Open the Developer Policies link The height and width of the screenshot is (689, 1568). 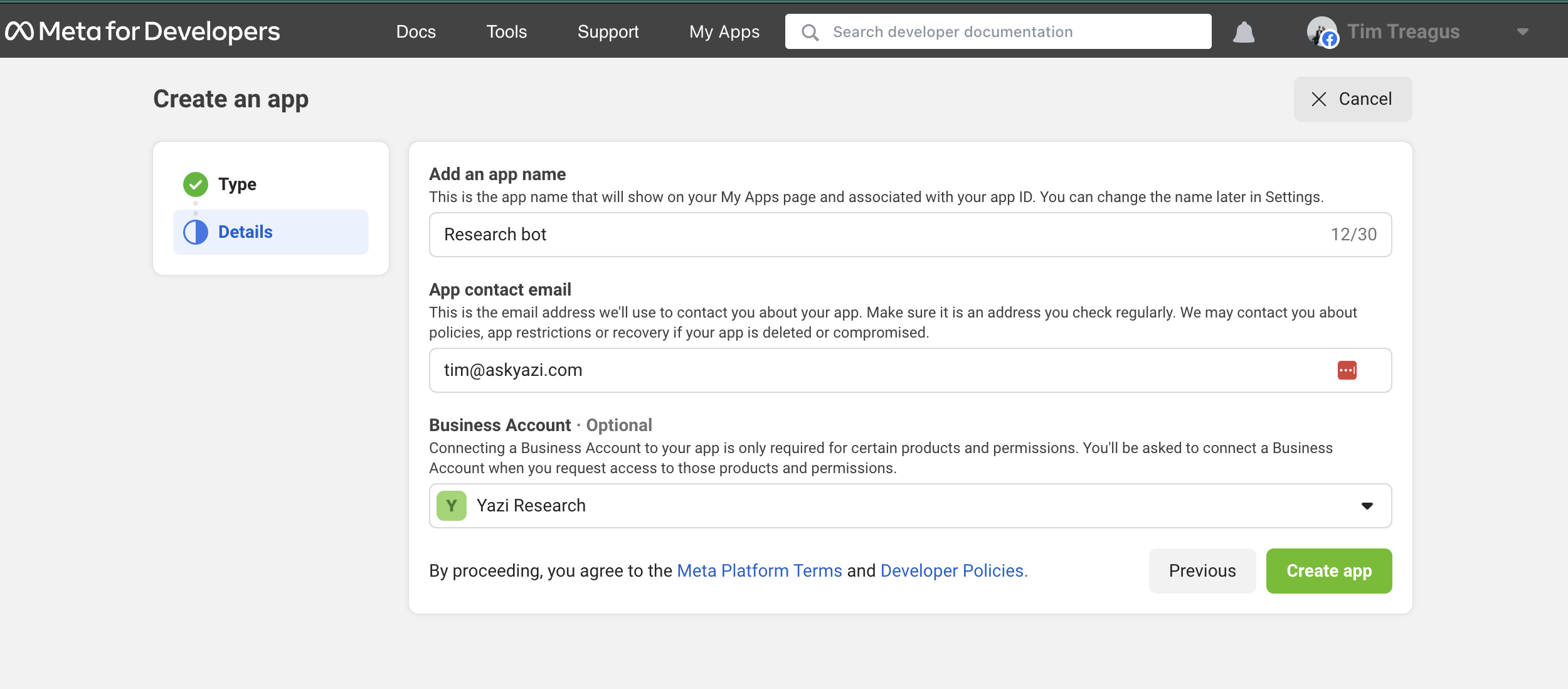[x=953, y=571]
